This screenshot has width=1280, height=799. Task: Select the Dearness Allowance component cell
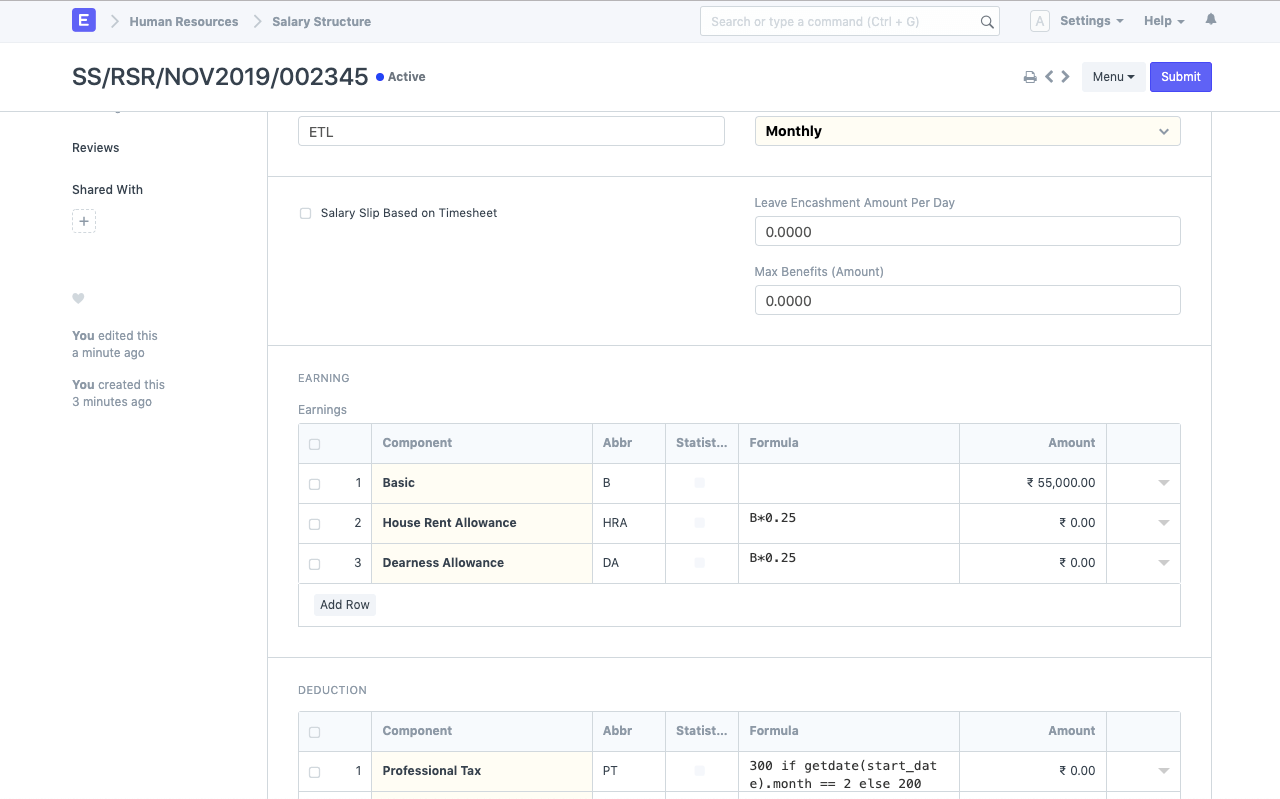coord(482,563)
